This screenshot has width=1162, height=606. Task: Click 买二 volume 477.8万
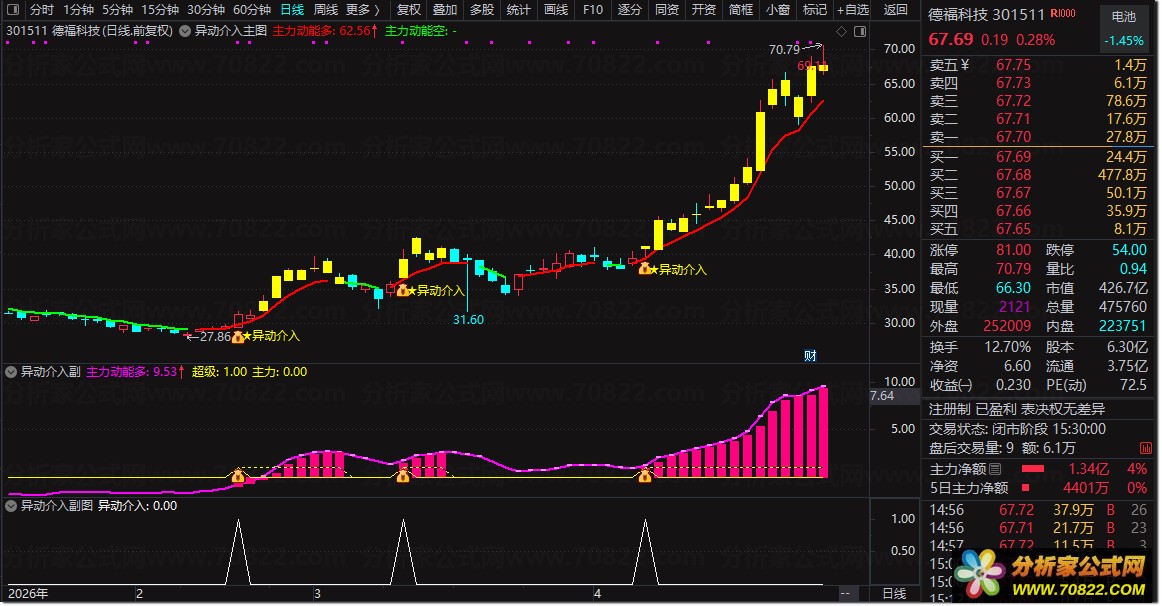pyautogui.click(x=1122, y=175)
